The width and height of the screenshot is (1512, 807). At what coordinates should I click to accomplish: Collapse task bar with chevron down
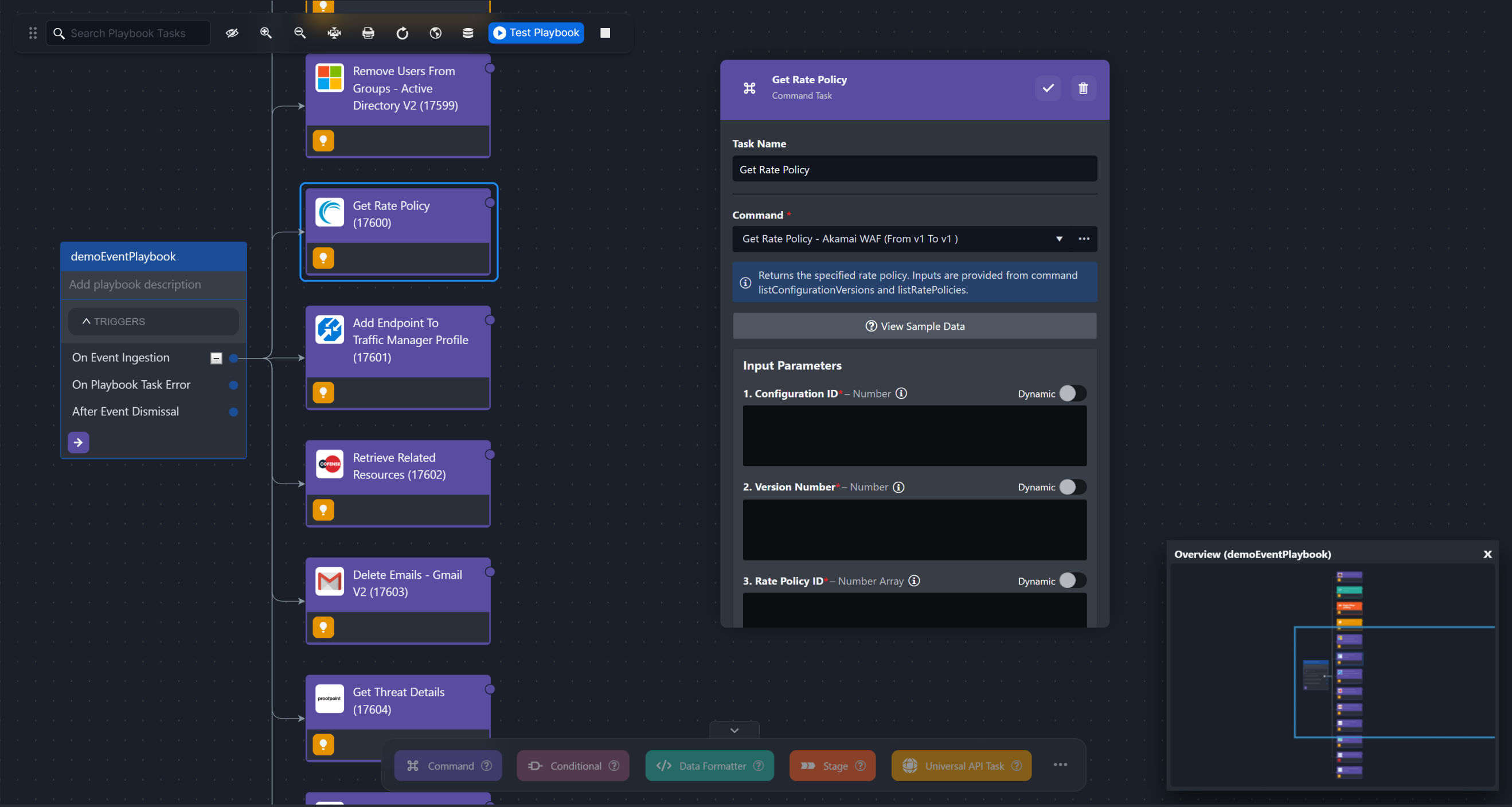click(734, 730)
